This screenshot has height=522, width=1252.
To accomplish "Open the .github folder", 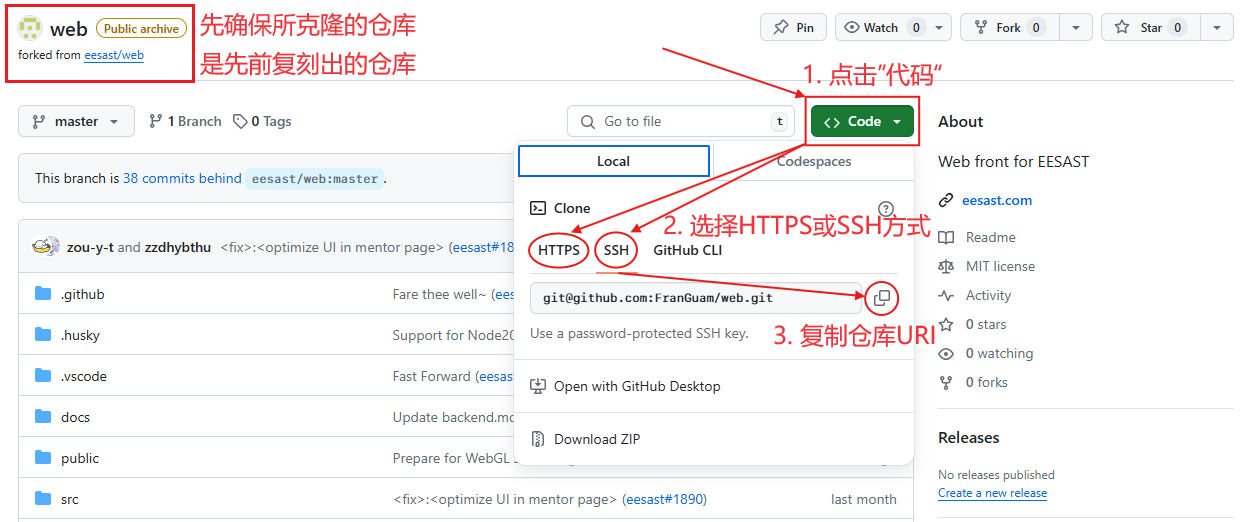I will pos(82,294).
